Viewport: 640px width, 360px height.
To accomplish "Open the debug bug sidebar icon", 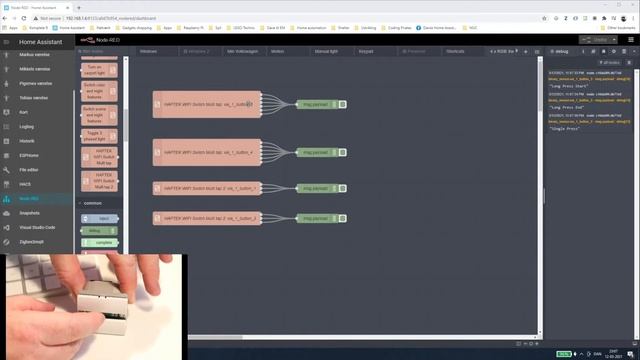I will 603,51.
